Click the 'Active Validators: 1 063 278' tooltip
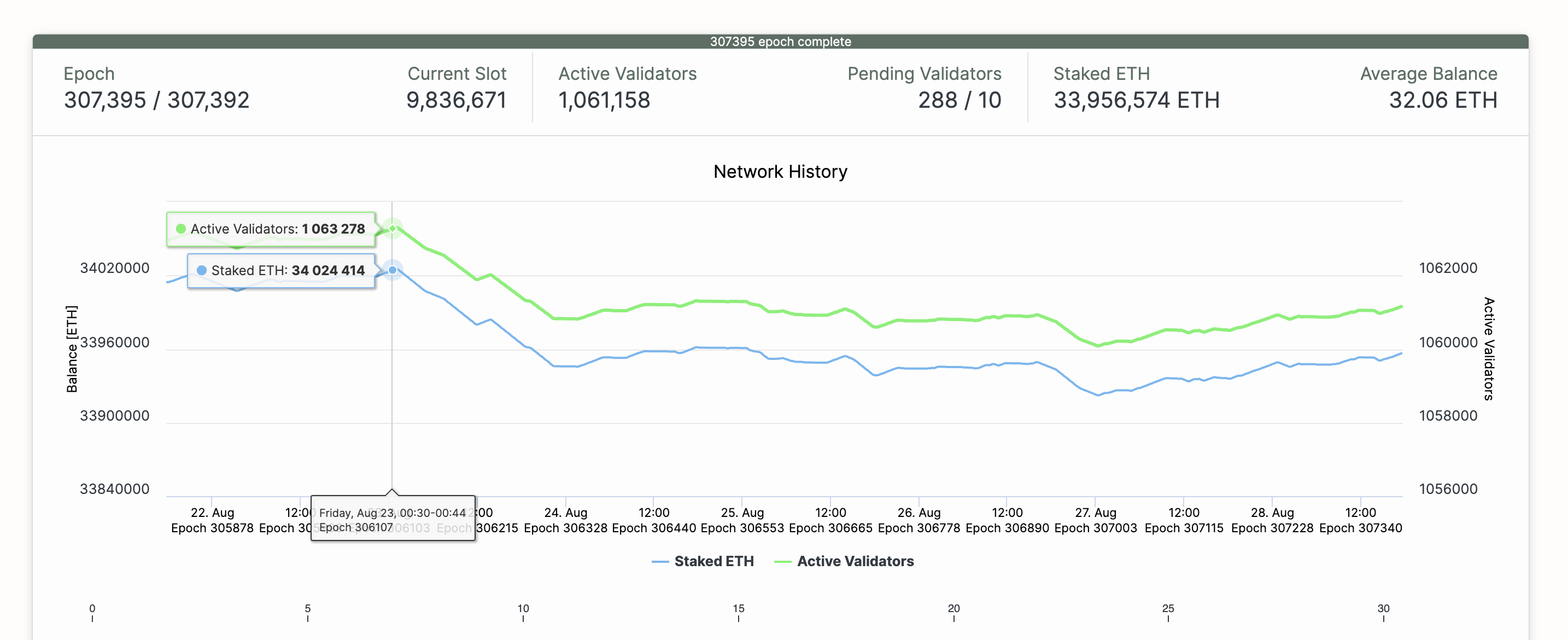 tap(271, 229)
